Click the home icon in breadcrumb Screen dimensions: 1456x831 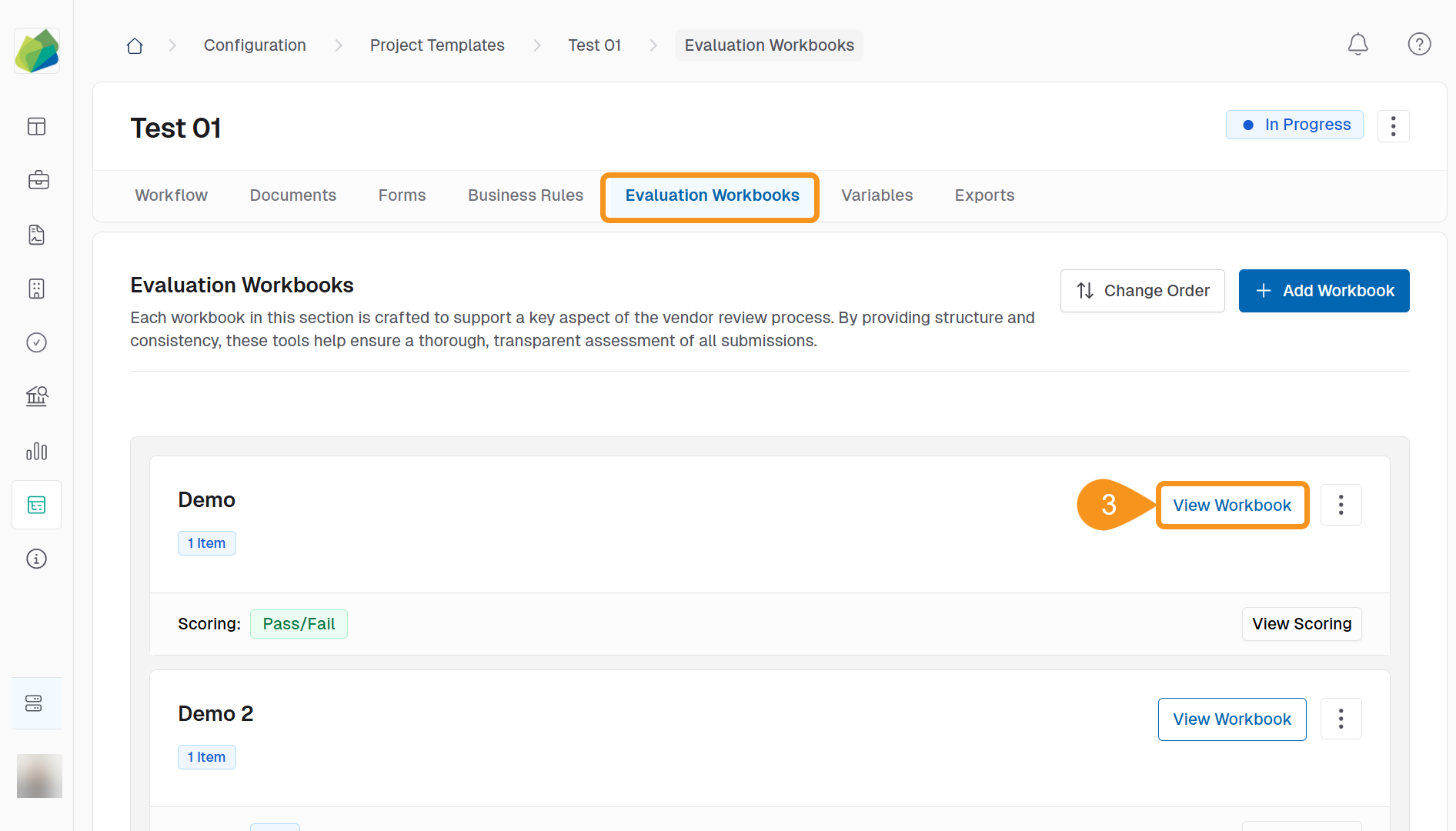tap(135, 45)
